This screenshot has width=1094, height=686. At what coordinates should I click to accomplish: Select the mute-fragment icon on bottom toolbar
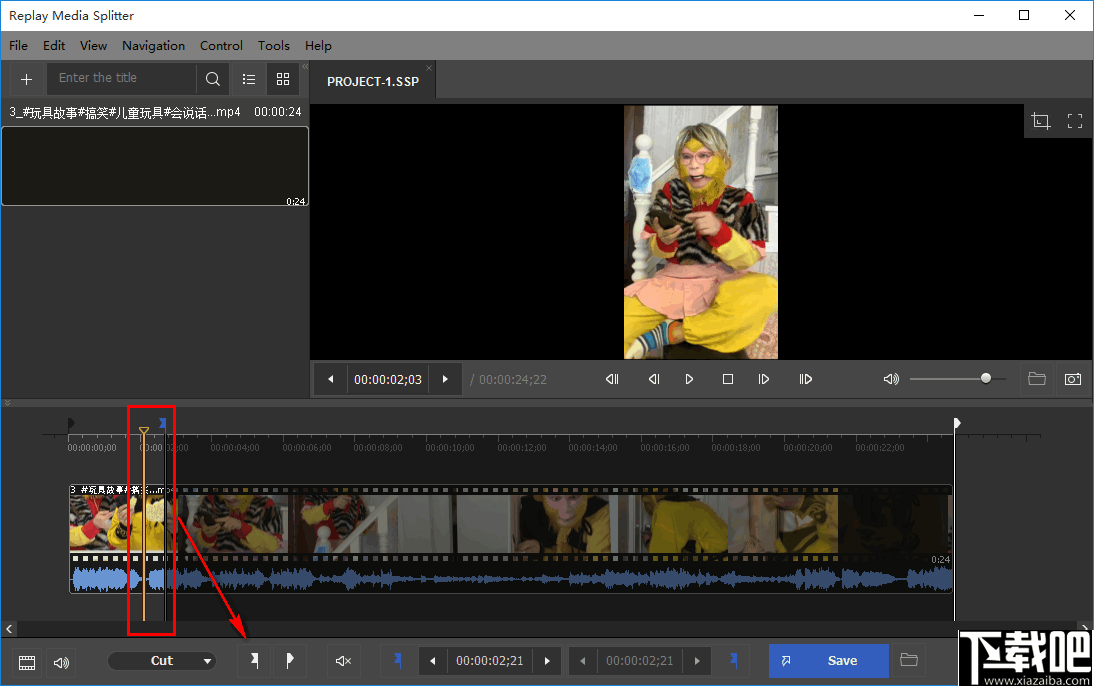coord(343,660)
